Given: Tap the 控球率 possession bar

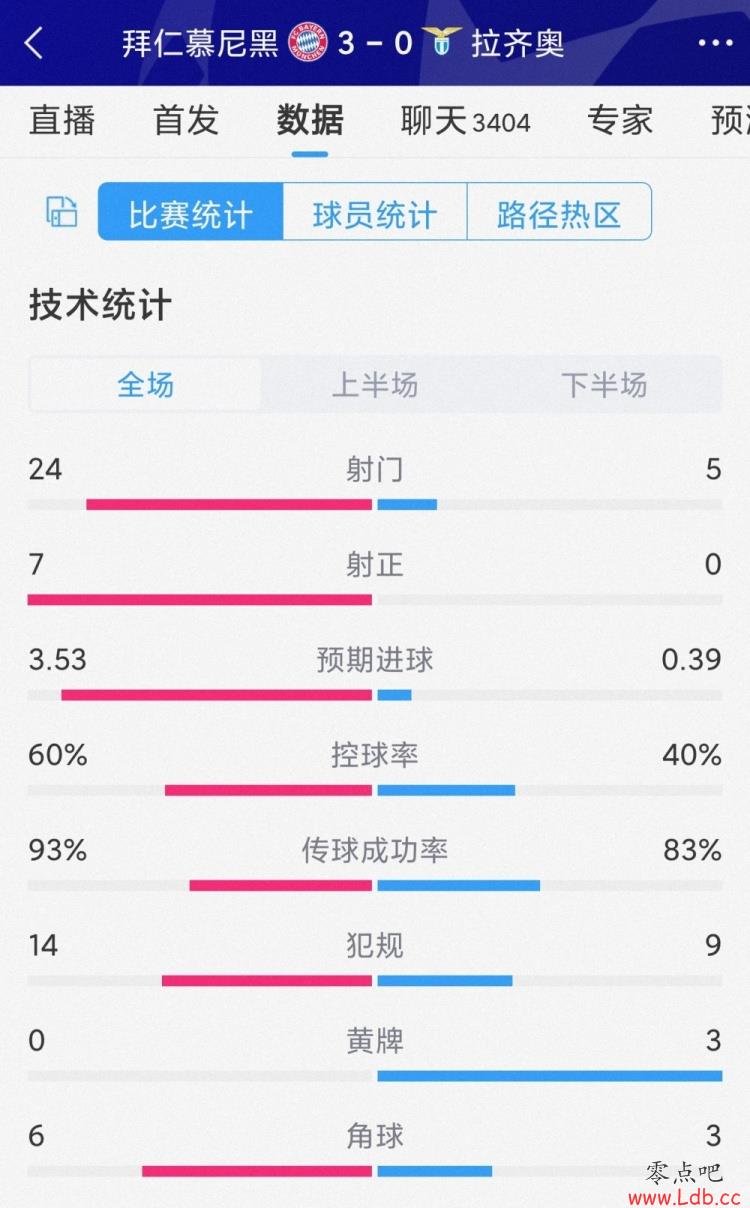Looking at the screenshot, I should click(x=375, y=790).
